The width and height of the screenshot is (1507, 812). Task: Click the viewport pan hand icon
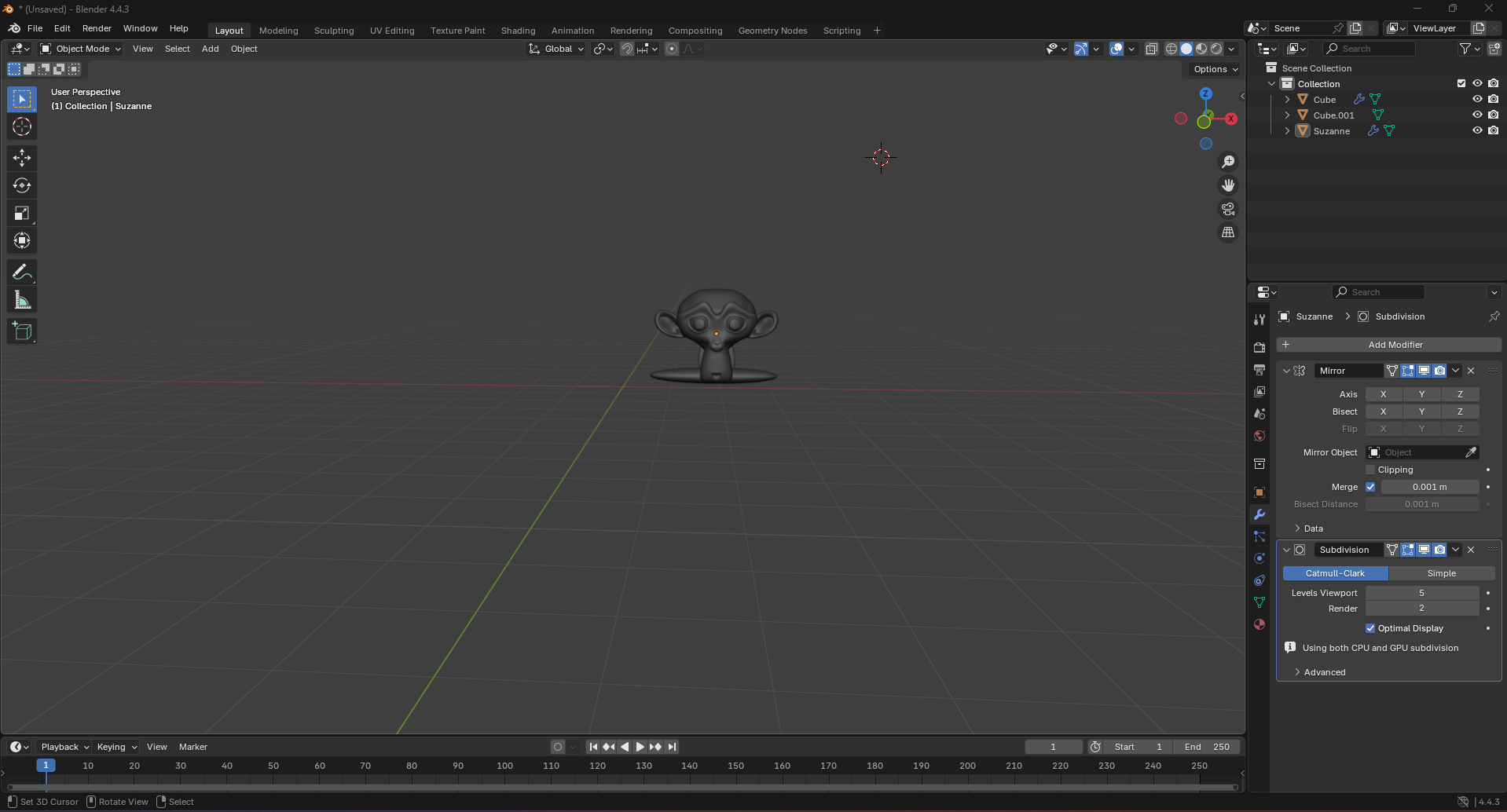point(1228,185)
